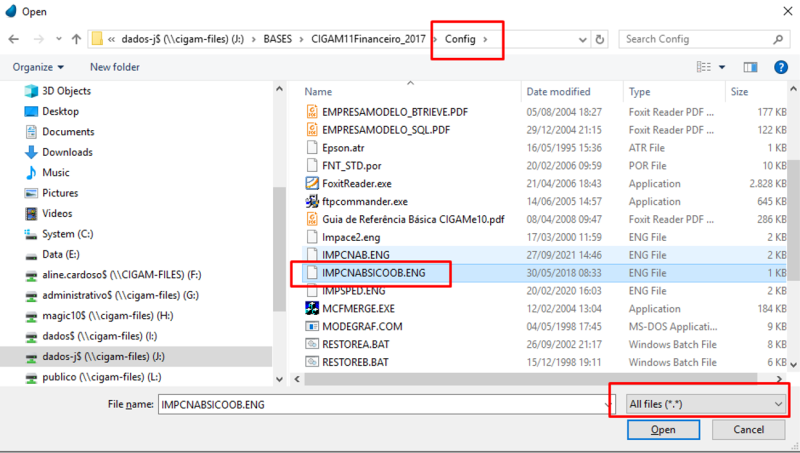The height and width of the screenshot is (453, 800).
Task: Click the file list vertical scrollbar thumb
Action: click(793, 220)
